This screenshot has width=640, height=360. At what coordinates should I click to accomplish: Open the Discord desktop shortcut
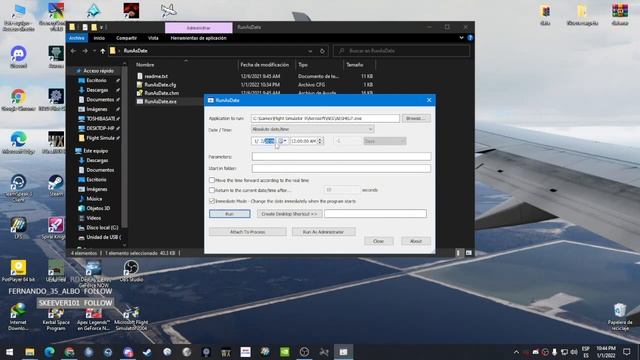pyautogui.click(x=18, y=57)
